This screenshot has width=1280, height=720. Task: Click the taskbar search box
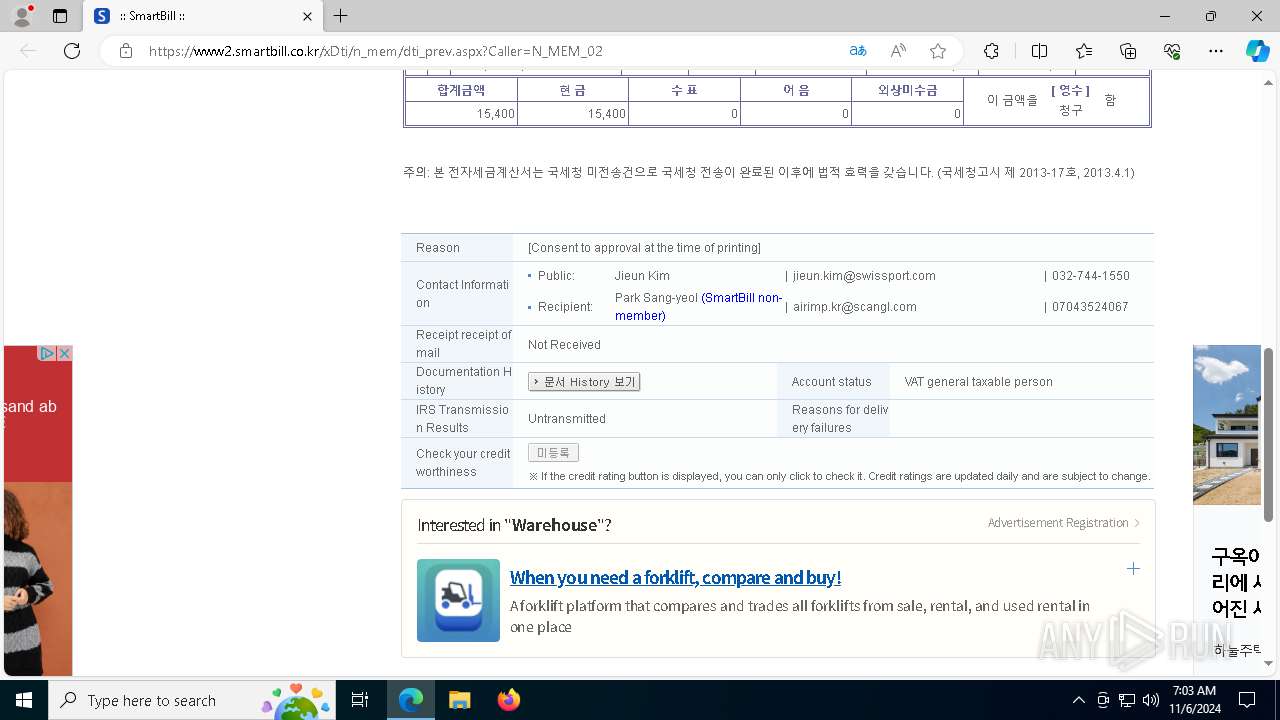(192, 700)
